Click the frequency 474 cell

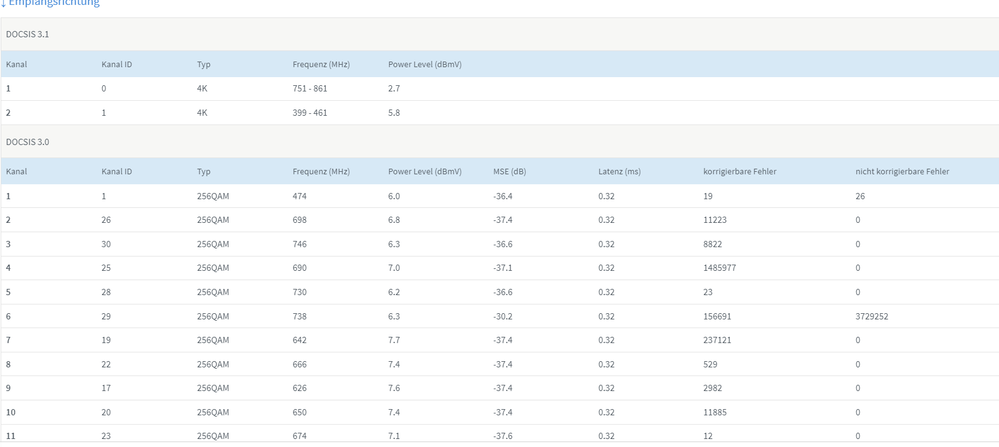point(299,196)
